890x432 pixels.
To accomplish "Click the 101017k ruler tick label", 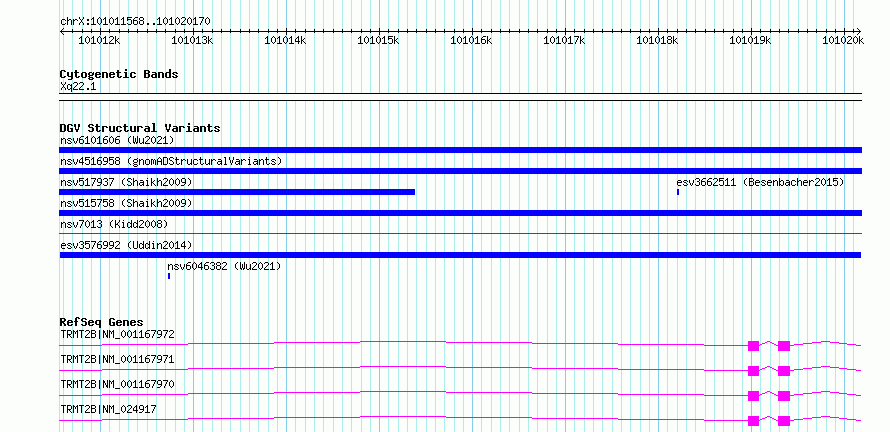I will (564, 41).
